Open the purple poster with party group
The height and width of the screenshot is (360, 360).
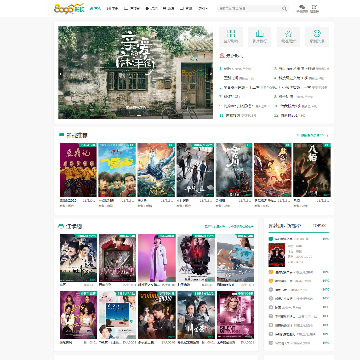click(x=78, y=315)
